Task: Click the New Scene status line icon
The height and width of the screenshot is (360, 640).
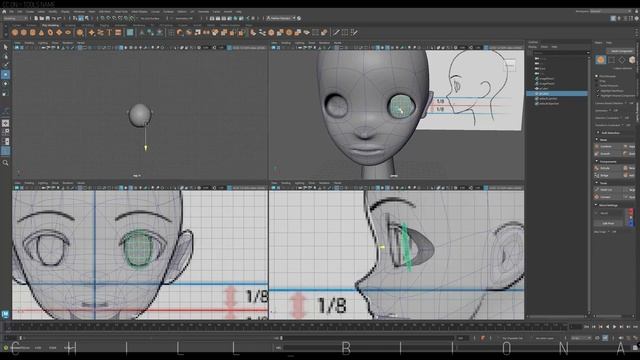Action: (36, 18)
